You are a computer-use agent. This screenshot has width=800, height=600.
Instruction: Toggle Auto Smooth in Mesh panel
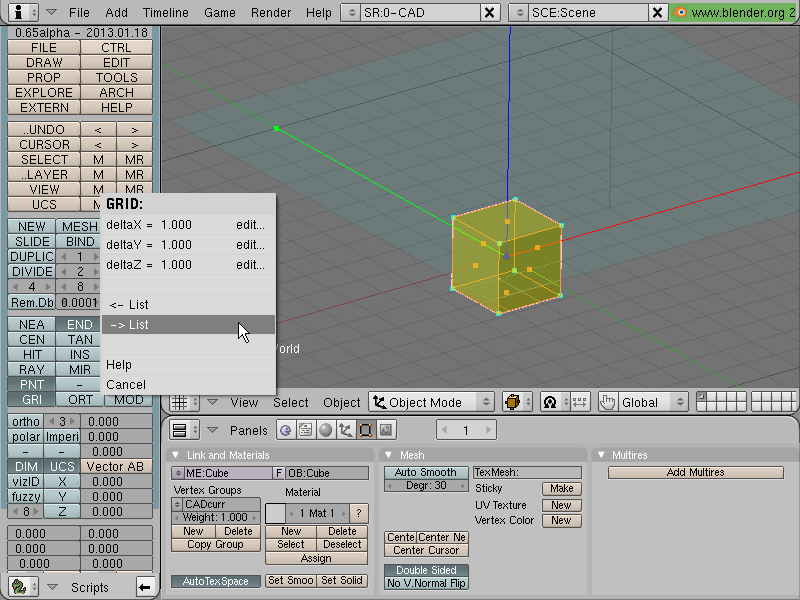[x=426, y=472]
